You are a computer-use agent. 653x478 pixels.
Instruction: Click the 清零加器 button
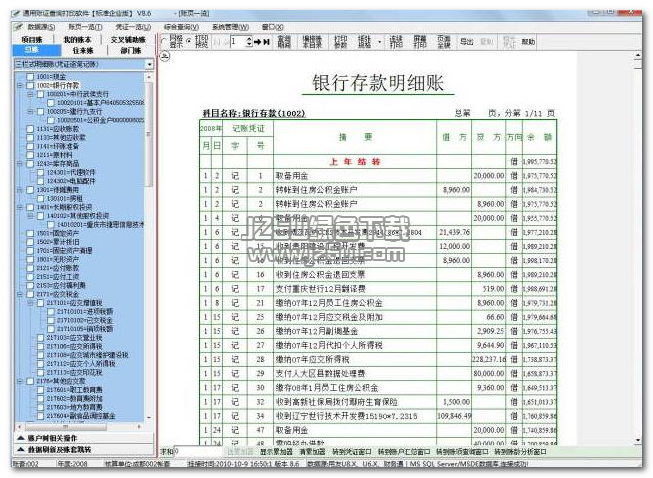click(x=313, y=452)
